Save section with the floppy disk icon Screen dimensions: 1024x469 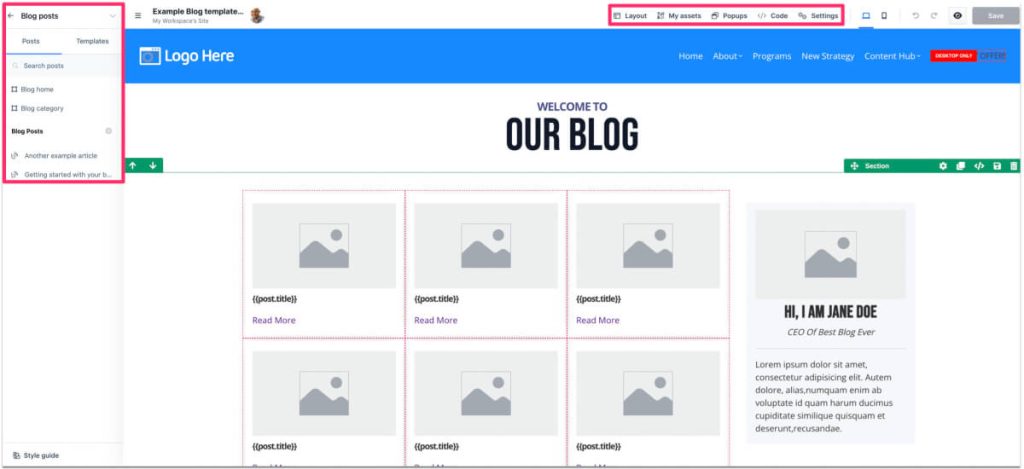click(x=997, y=166)
